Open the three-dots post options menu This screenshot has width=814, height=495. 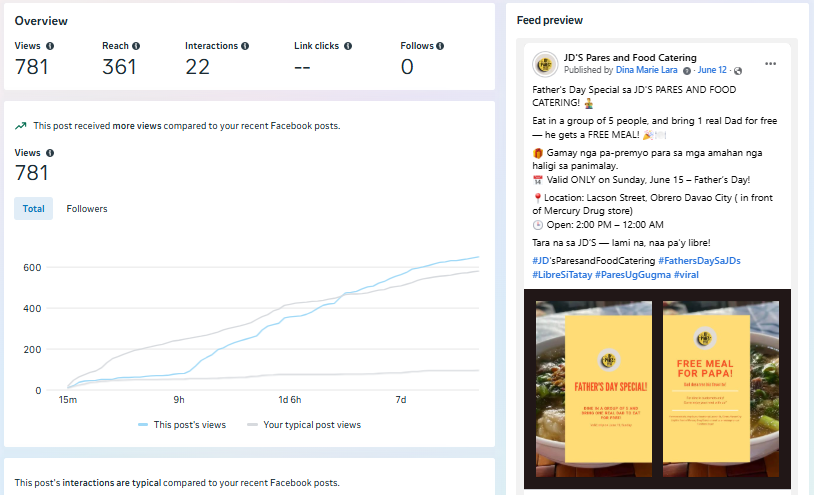(770, 64)
